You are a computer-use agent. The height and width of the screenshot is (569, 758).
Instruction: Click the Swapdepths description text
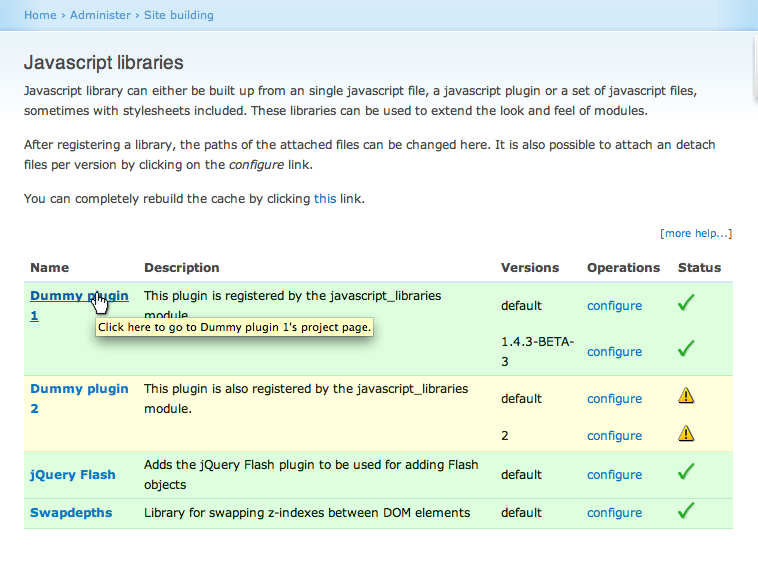point(307,513)
